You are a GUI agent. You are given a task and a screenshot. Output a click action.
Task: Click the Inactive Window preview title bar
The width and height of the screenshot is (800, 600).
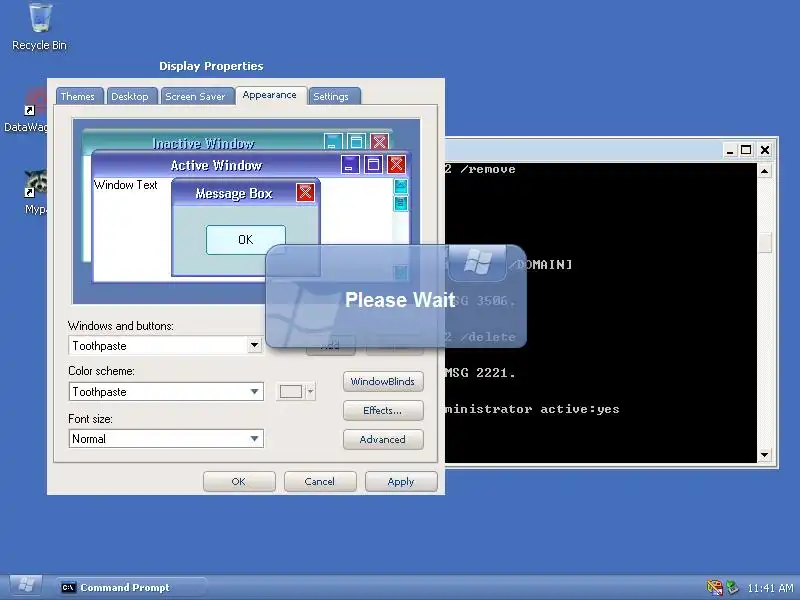click(x=203, y=143)
